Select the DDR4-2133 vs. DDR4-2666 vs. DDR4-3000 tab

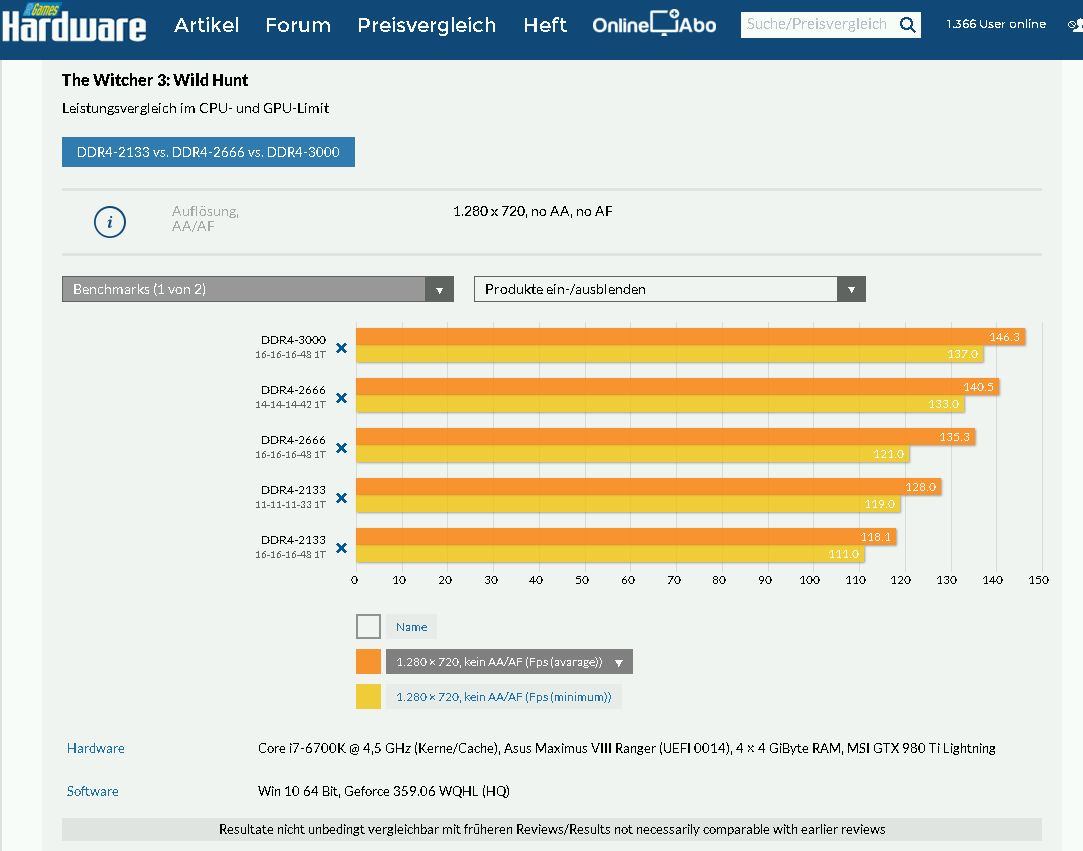[208, 152]
